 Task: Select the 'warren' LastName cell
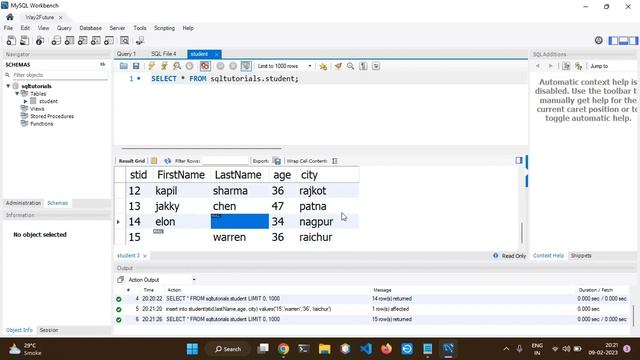pyautogui.click(x=239, y=237)
